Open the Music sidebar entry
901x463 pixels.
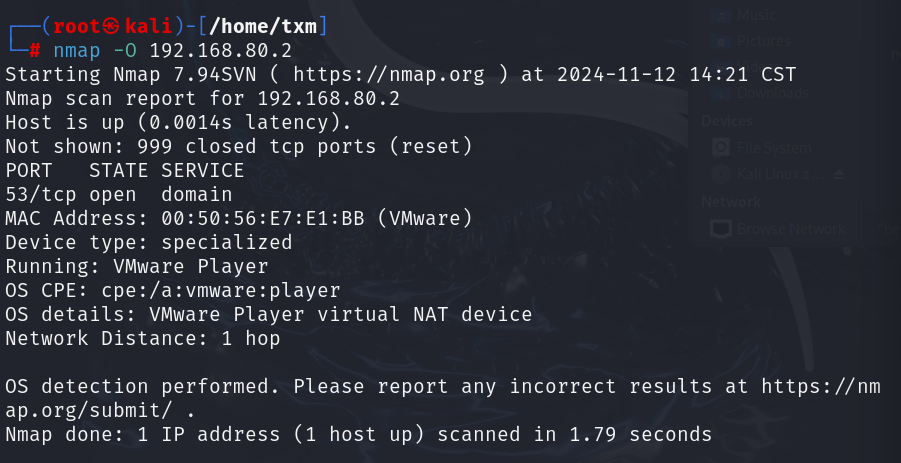point(756,14)
